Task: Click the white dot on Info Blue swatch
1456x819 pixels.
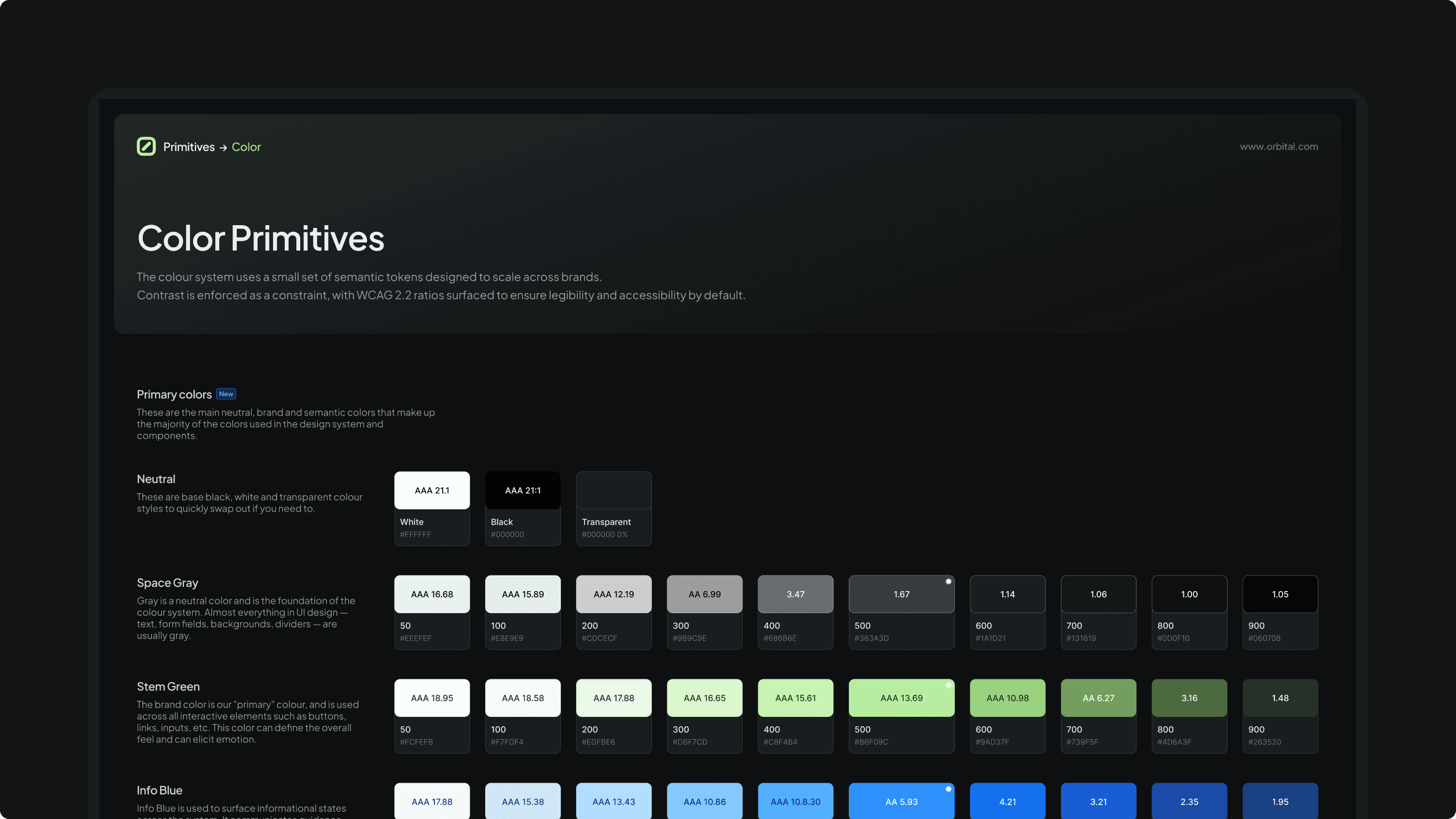Action: coord(948,789)
